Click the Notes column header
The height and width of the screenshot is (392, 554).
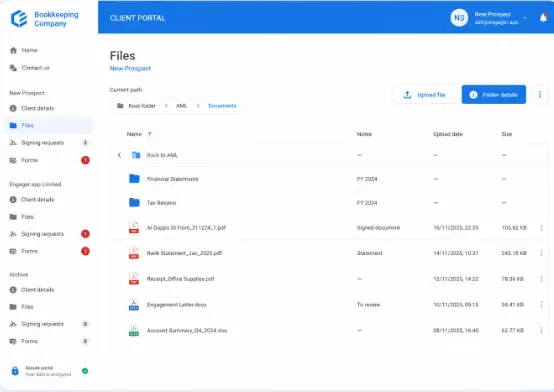tap(364, 134)
